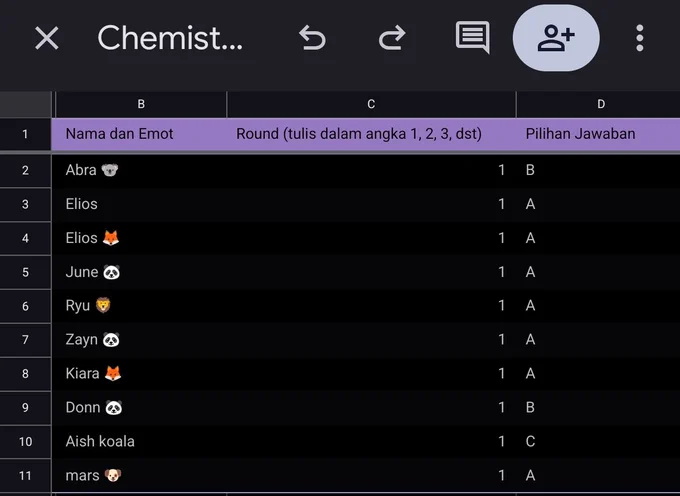Select row 1 header number
Image resolution: width=680 pixels, height=496 pixels.
tap(25, 134)
